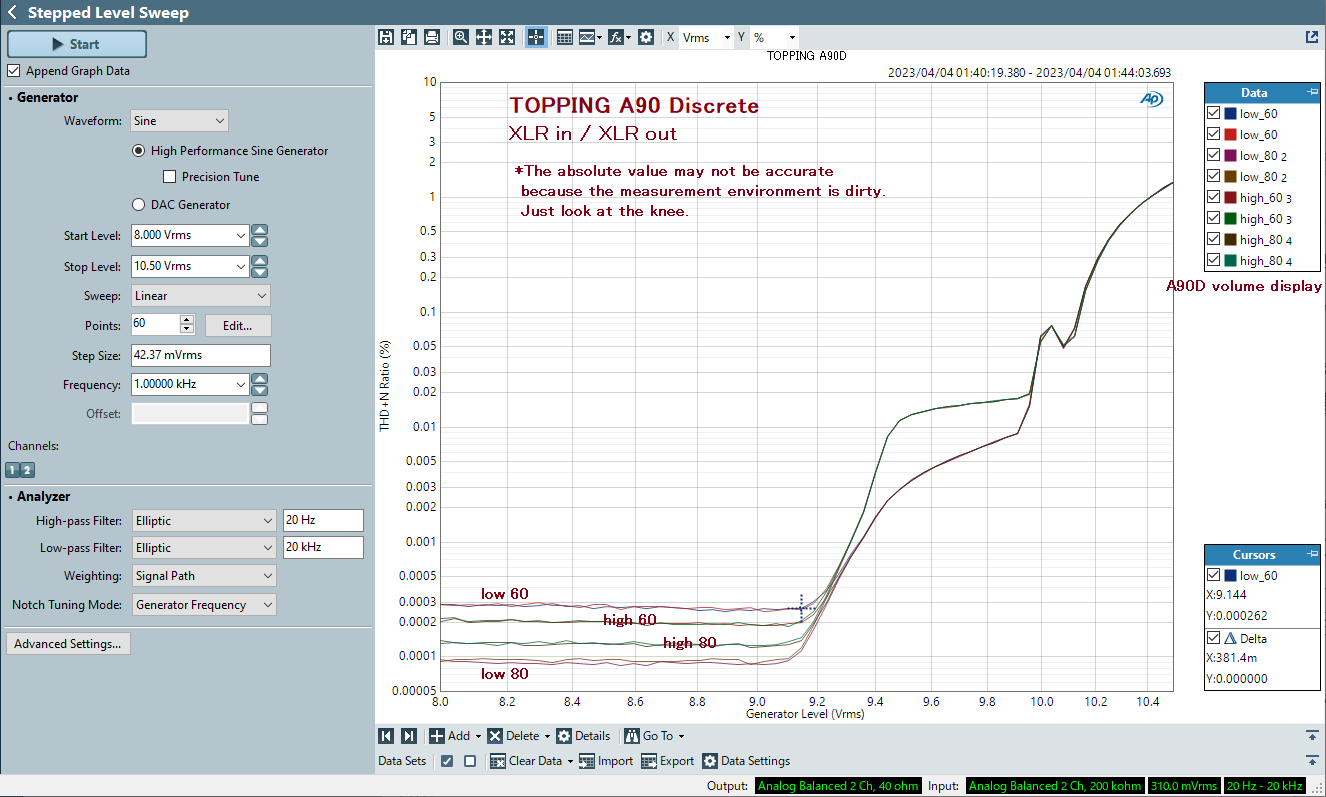Collapse data sets toolbar row arrow

pyautogui.click(x=1312, y=761)
